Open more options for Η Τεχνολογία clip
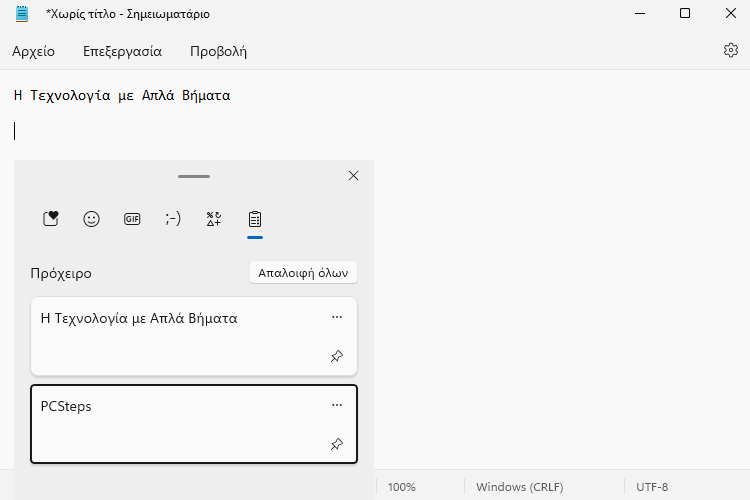Screen dimensions: 750x500 [337, 317]
